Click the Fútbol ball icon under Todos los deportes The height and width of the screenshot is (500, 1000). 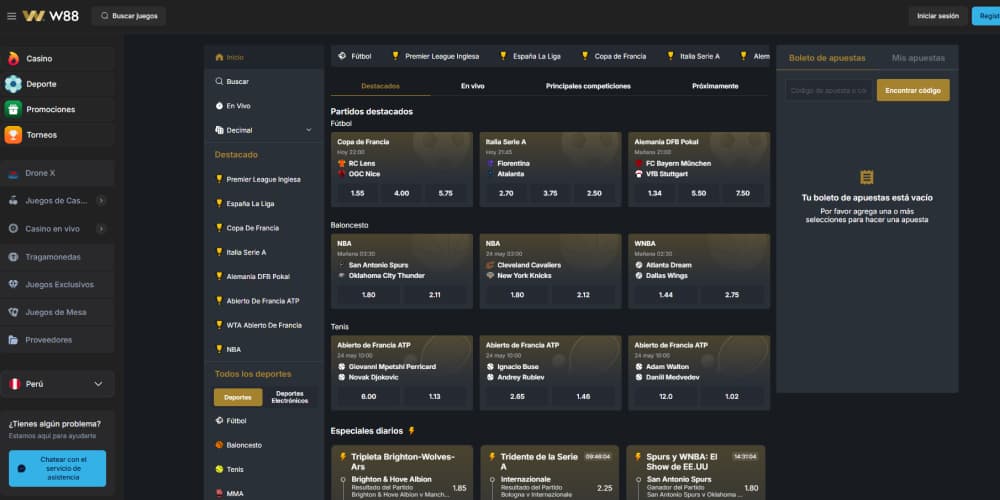pos(219,421)
